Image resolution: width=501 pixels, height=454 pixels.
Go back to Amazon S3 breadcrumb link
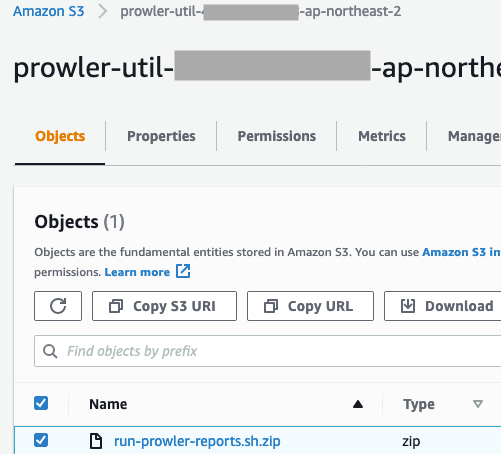click(x=49, y=11)
